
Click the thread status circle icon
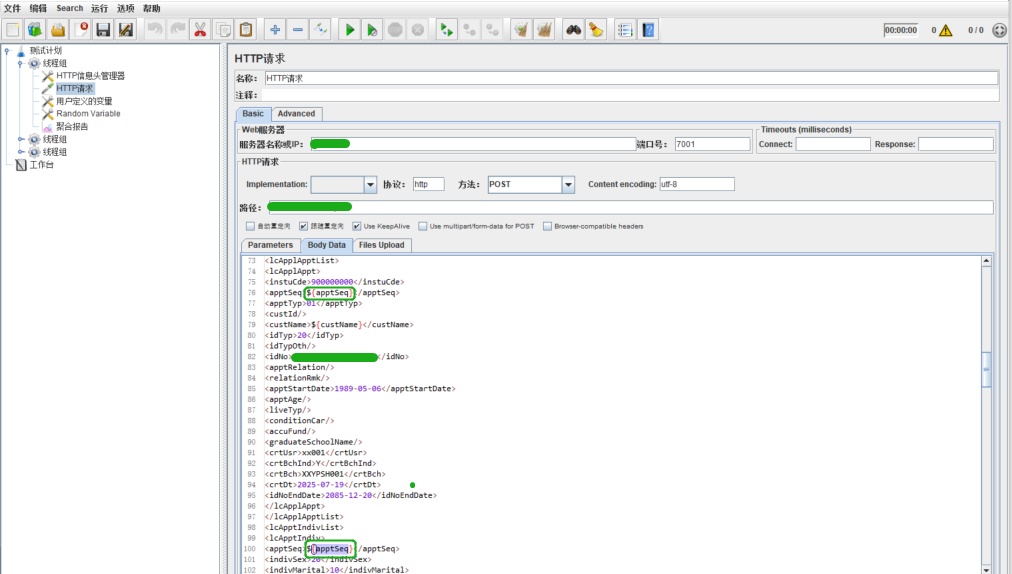pyautogui.click(x=999, y=30)
